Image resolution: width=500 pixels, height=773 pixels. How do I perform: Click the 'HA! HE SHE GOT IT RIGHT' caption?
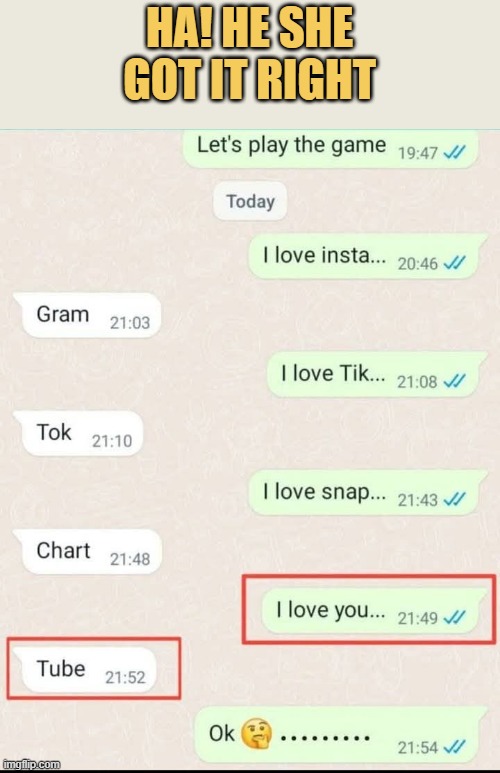pos(250,55)
